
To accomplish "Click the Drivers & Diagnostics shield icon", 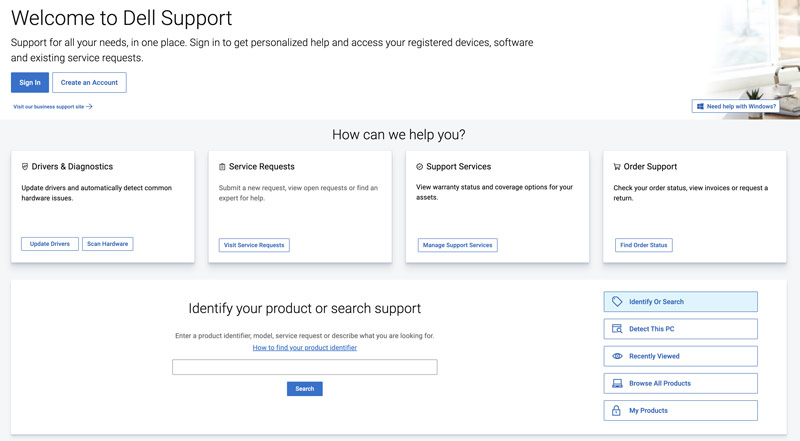I will coord(25,166).
